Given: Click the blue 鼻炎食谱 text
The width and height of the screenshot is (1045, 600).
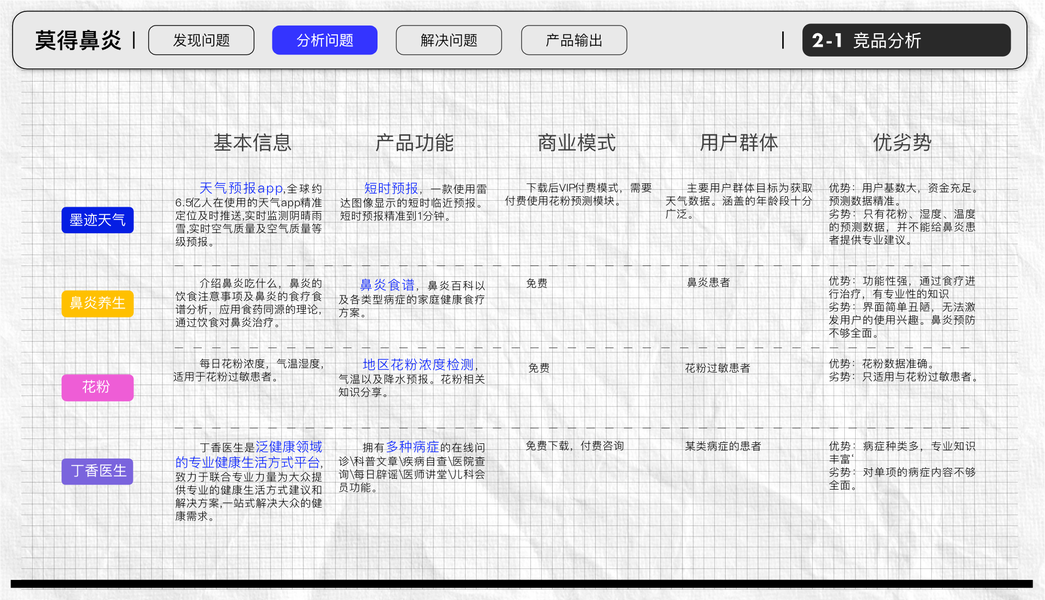Looking at the screenshot, I should 387,285.
